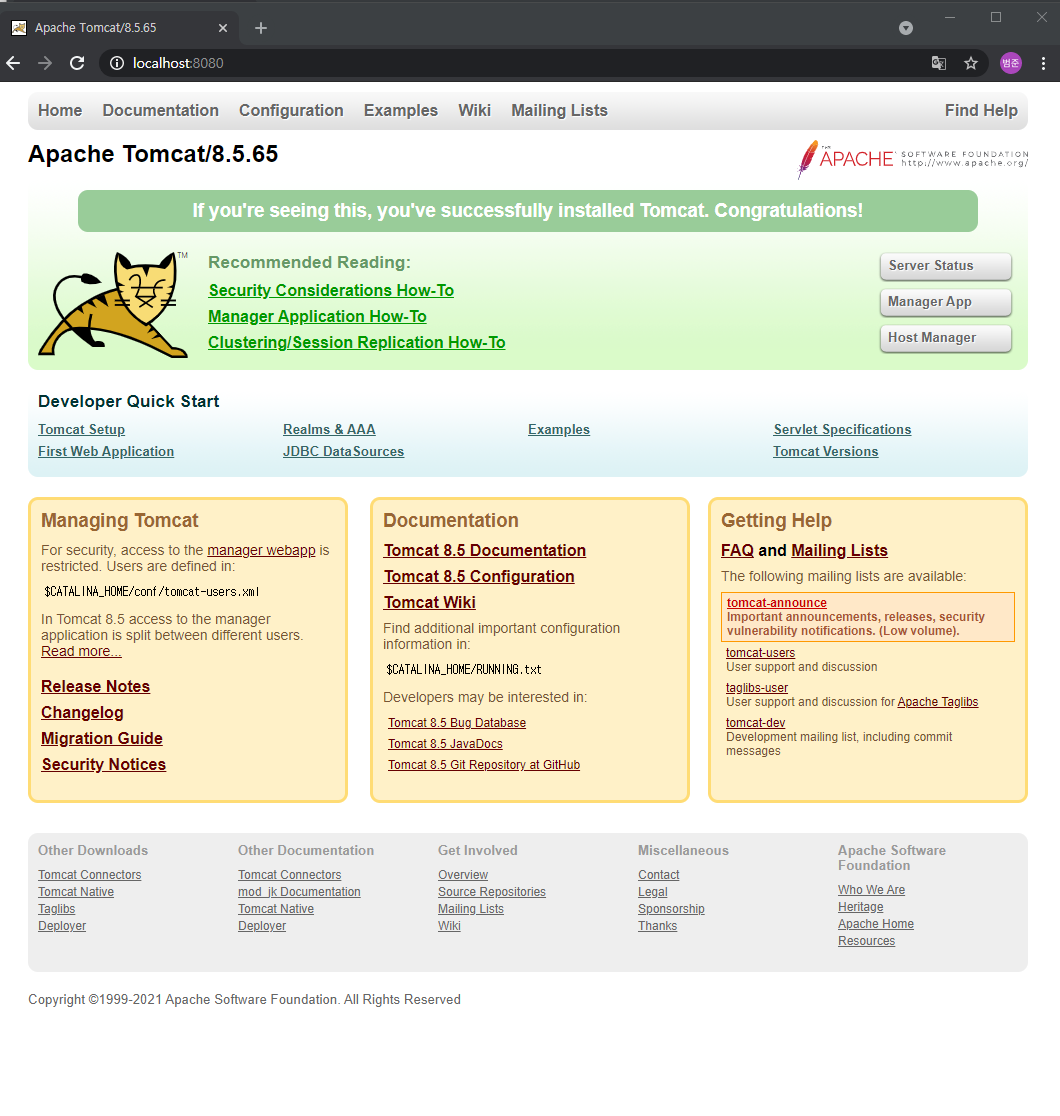Open the taglibs-user mailing list link
Viewport: 1060px width, 1116px height.
(x=757, y=688)
